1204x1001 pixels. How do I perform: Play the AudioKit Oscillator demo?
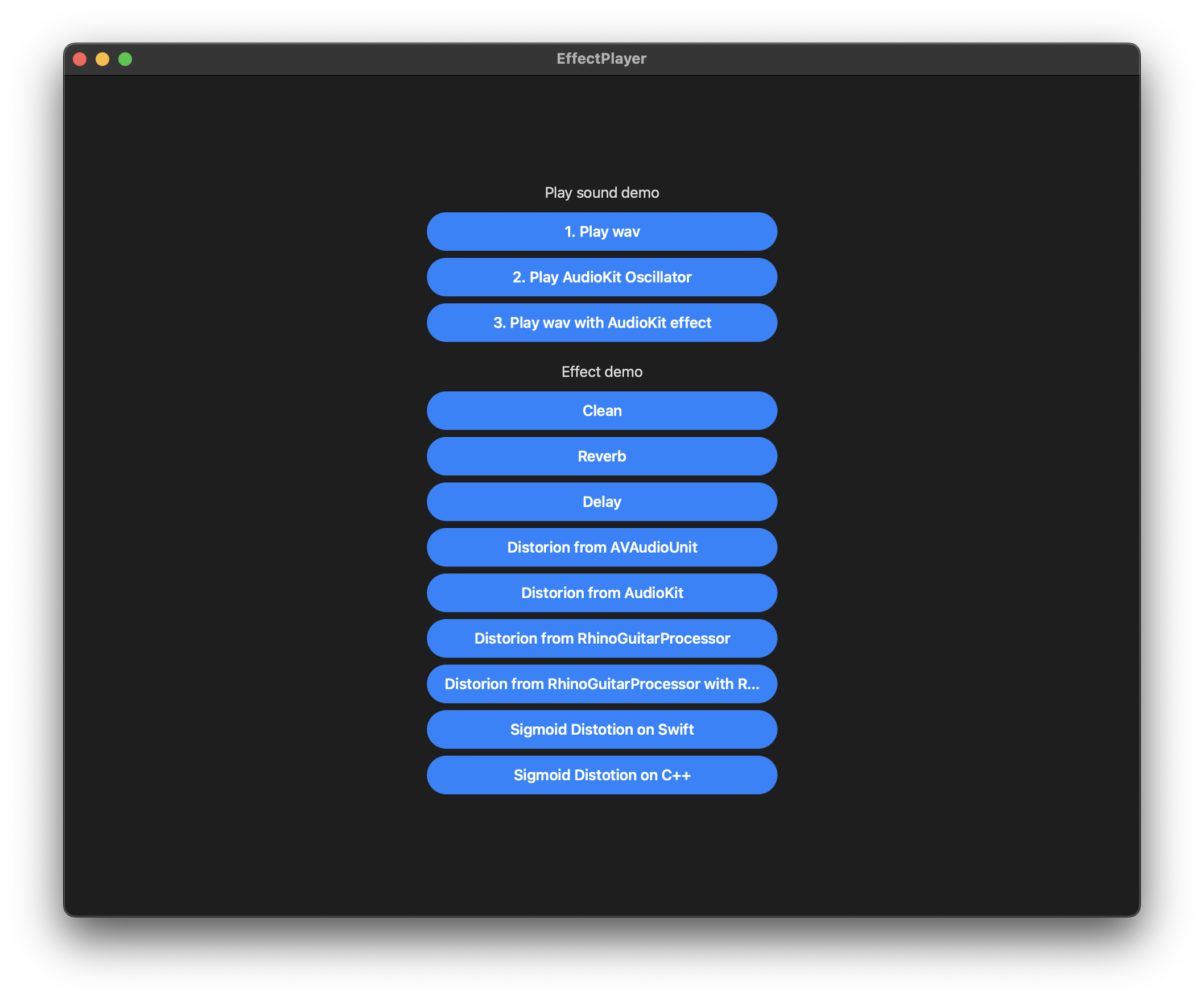602,277
